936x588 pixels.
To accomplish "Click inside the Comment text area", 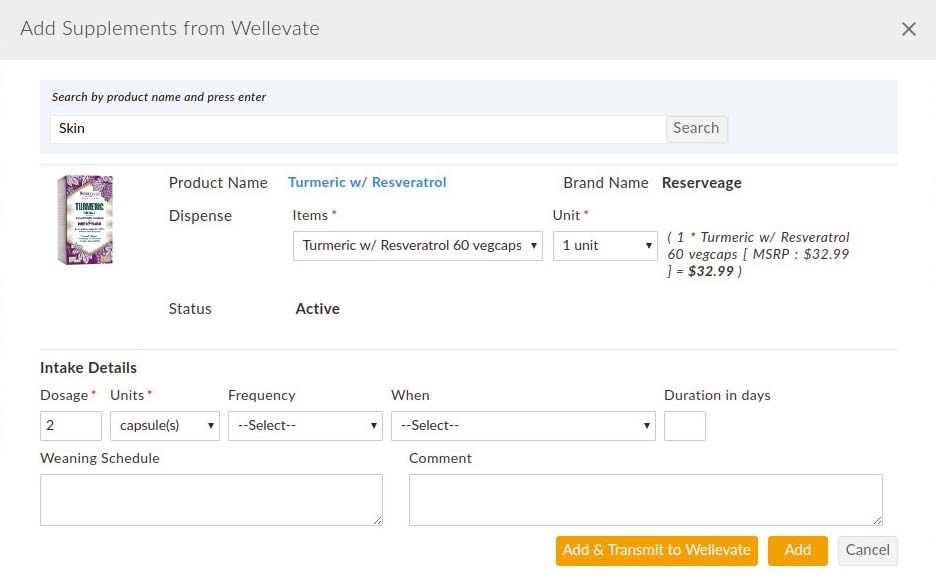I will (x=645, y=498).
